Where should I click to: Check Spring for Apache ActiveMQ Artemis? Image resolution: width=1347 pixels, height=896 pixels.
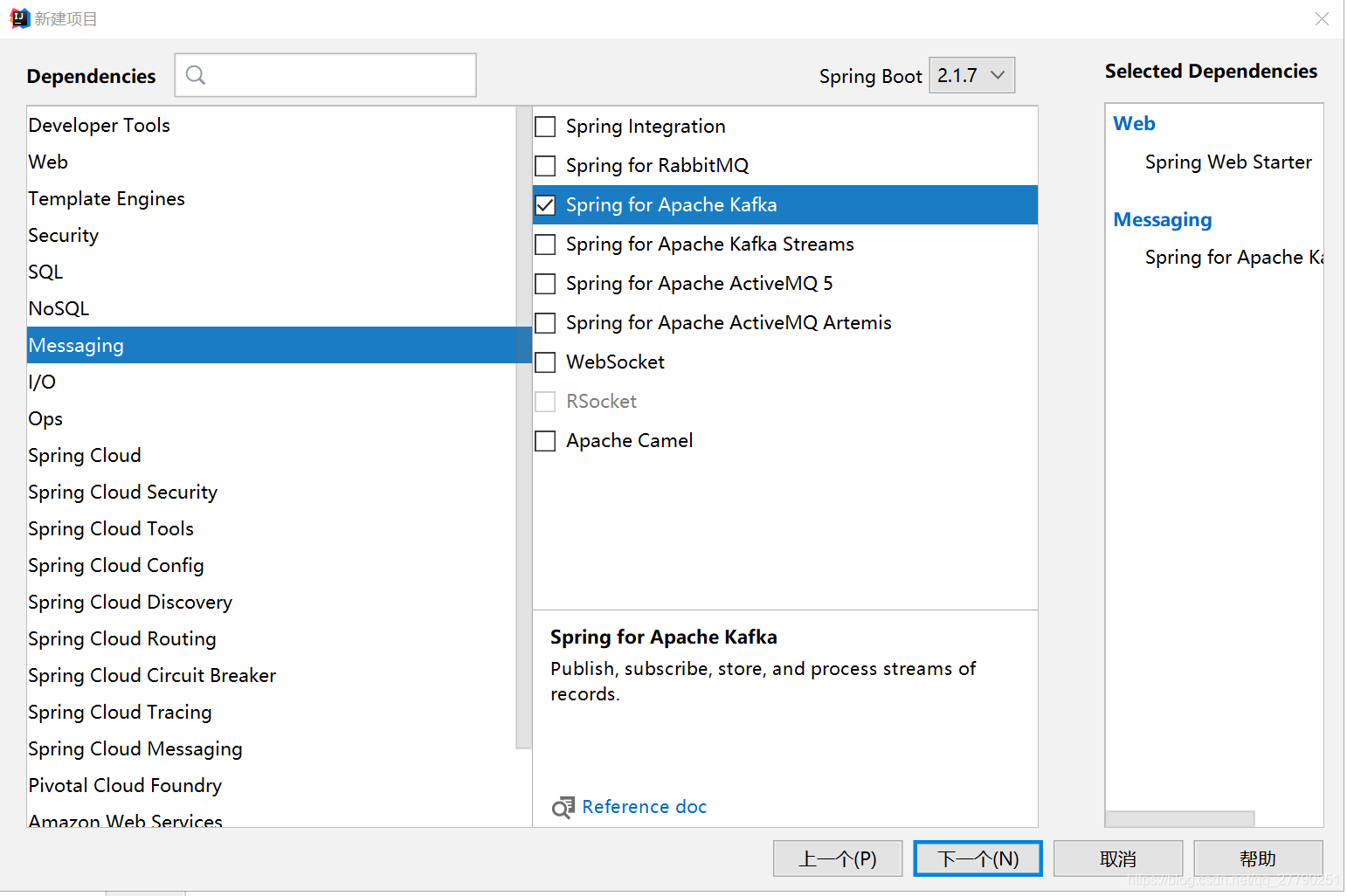tap(545, 323)
